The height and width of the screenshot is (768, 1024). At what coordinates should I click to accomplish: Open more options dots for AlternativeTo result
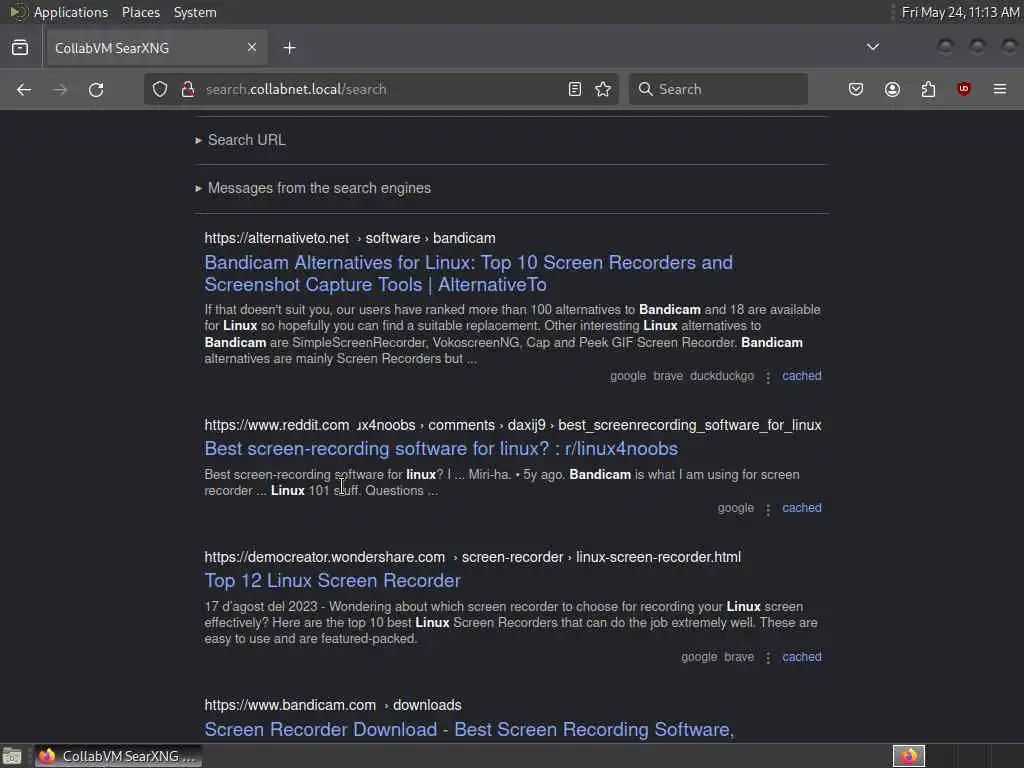pyautogui.click(x=768, y=377)
